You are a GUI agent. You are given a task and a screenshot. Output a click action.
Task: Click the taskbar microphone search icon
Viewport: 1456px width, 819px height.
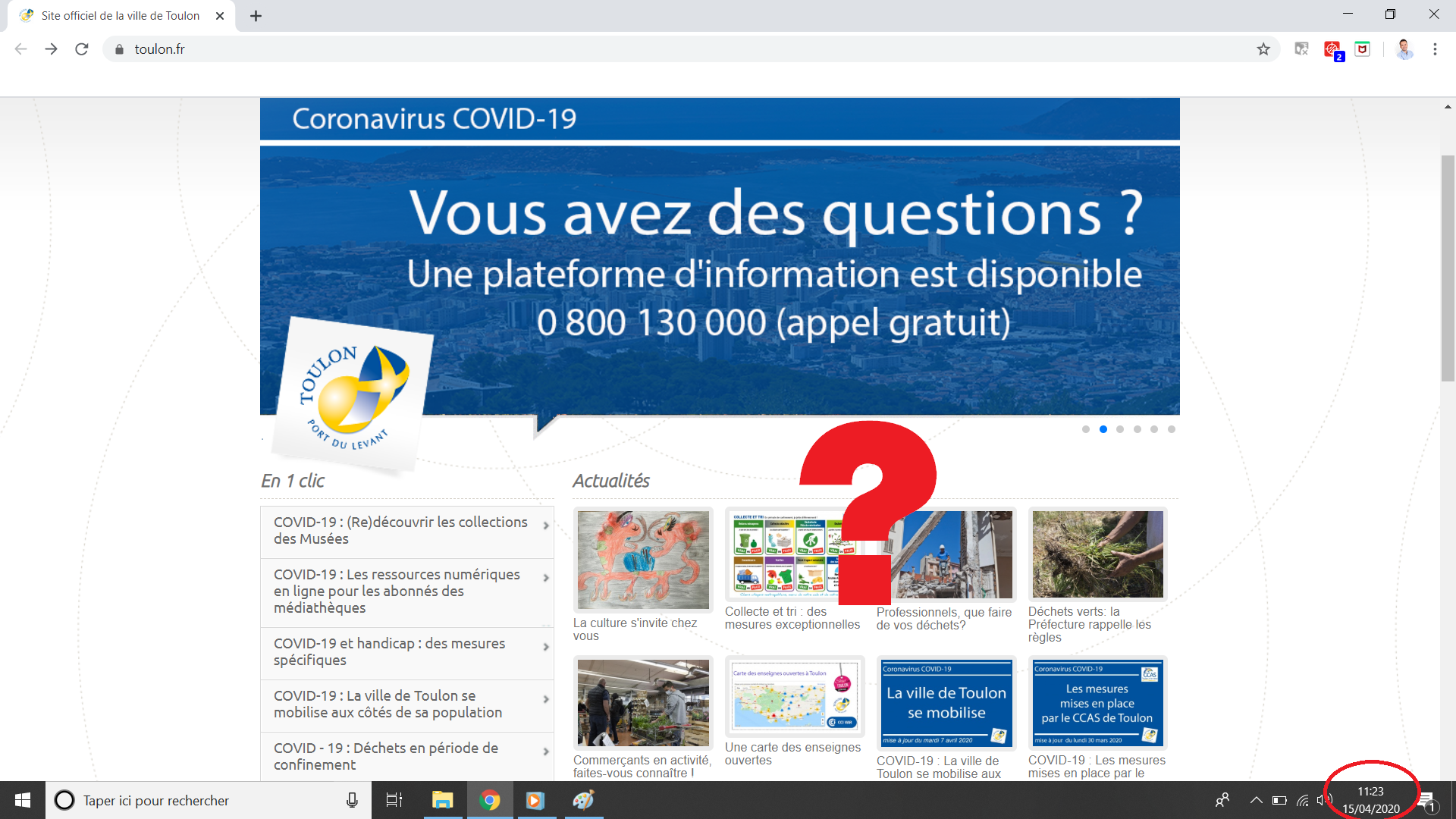point(352,800)
